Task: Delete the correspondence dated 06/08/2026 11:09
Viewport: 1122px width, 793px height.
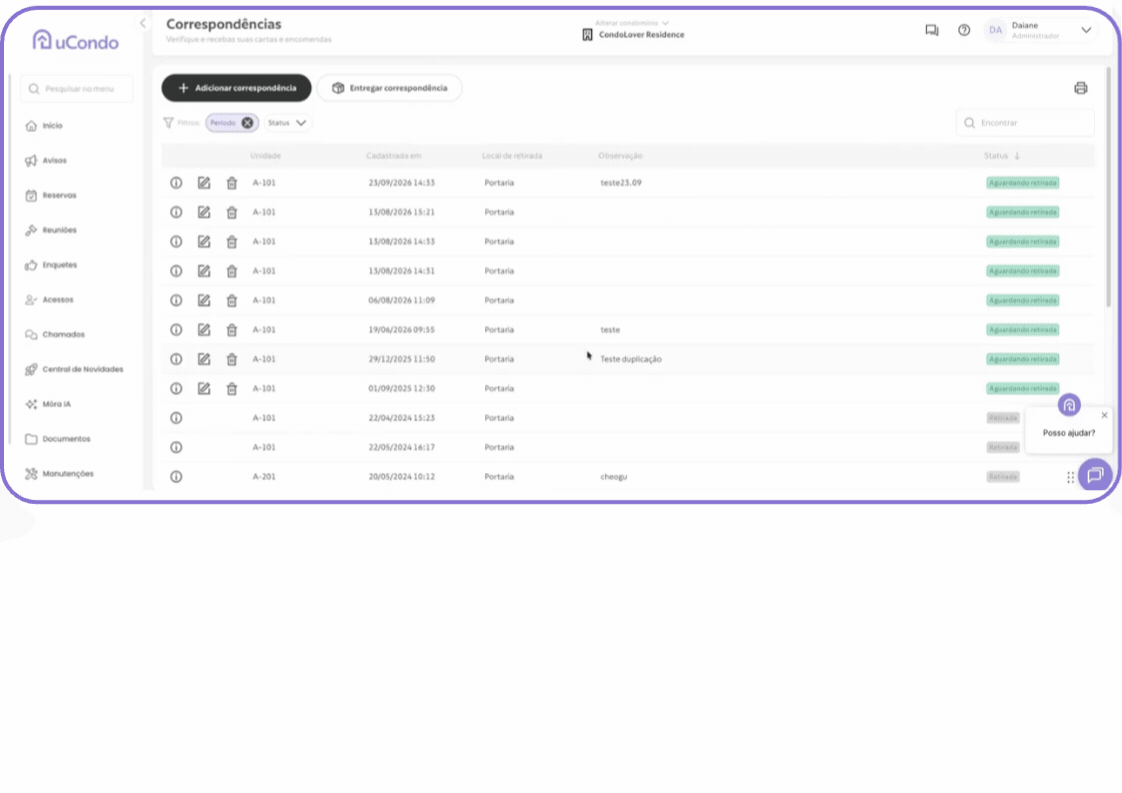Action: pyautogui.click(x=232, y=301)
